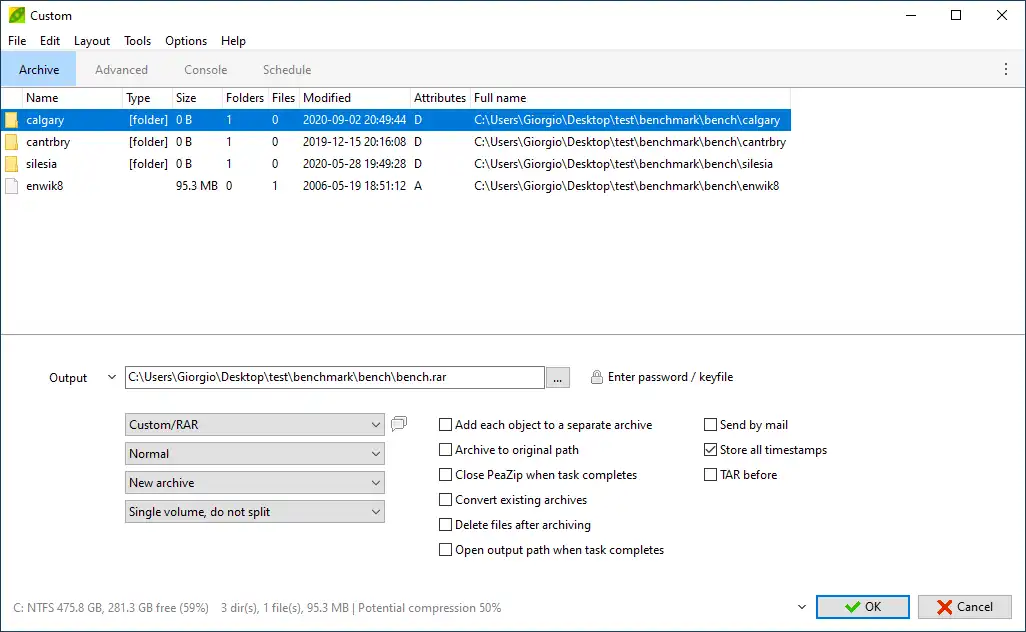Uncheck Store all timestamps

711,450
